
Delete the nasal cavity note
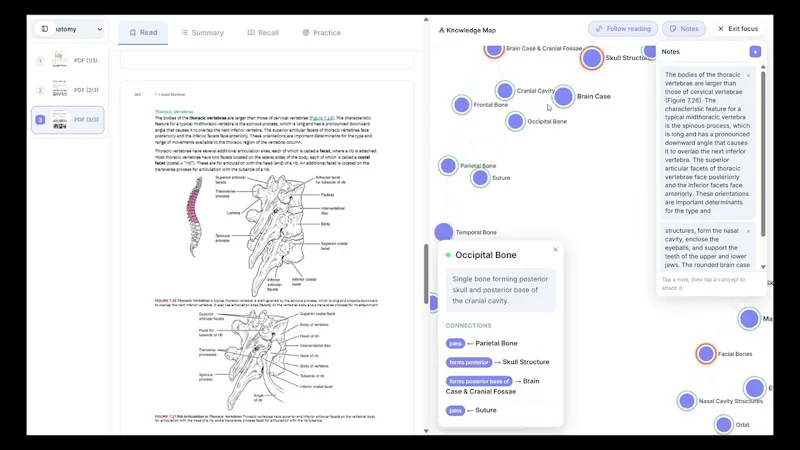748,232
